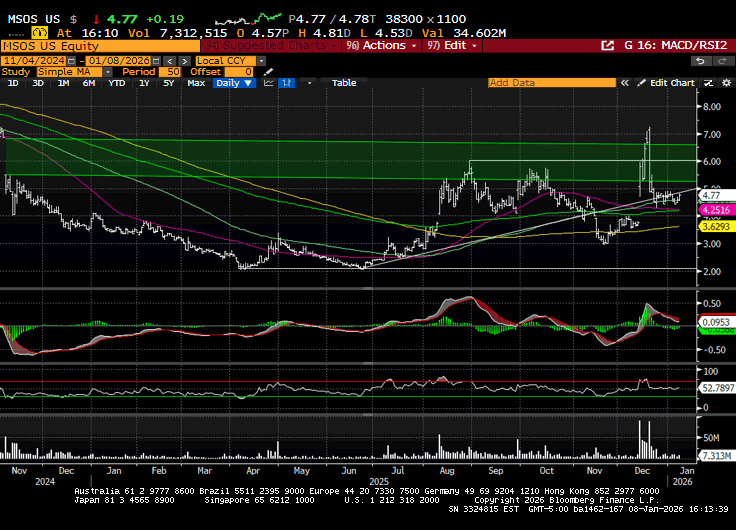The width and height of the screenshot is (736, 530).
Task: Select the 1Y time range
Action: tap(144, 83)
